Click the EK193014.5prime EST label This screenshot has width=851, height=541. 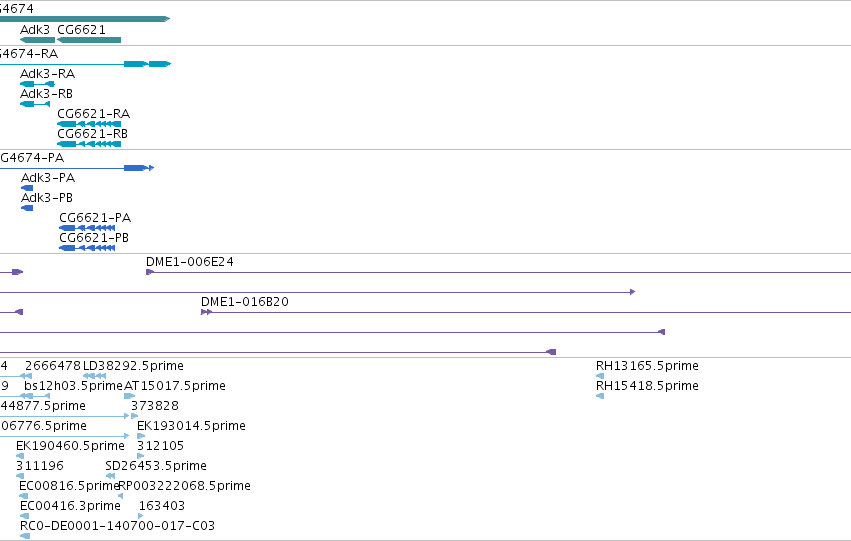(191, 427)
